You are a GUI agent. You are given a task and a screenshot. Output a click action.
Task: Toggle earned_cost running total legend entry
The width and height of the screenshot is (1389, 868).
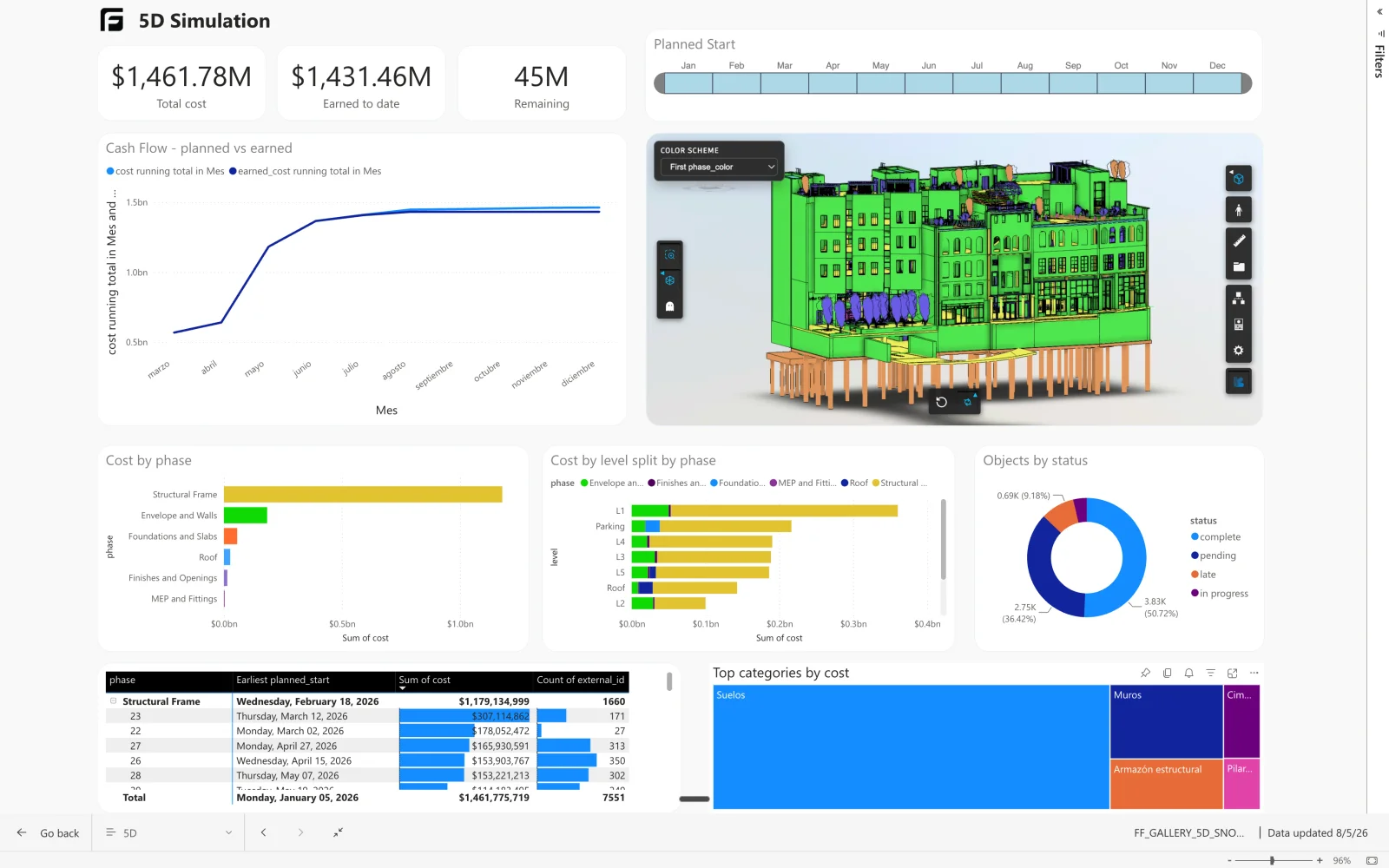306,171
